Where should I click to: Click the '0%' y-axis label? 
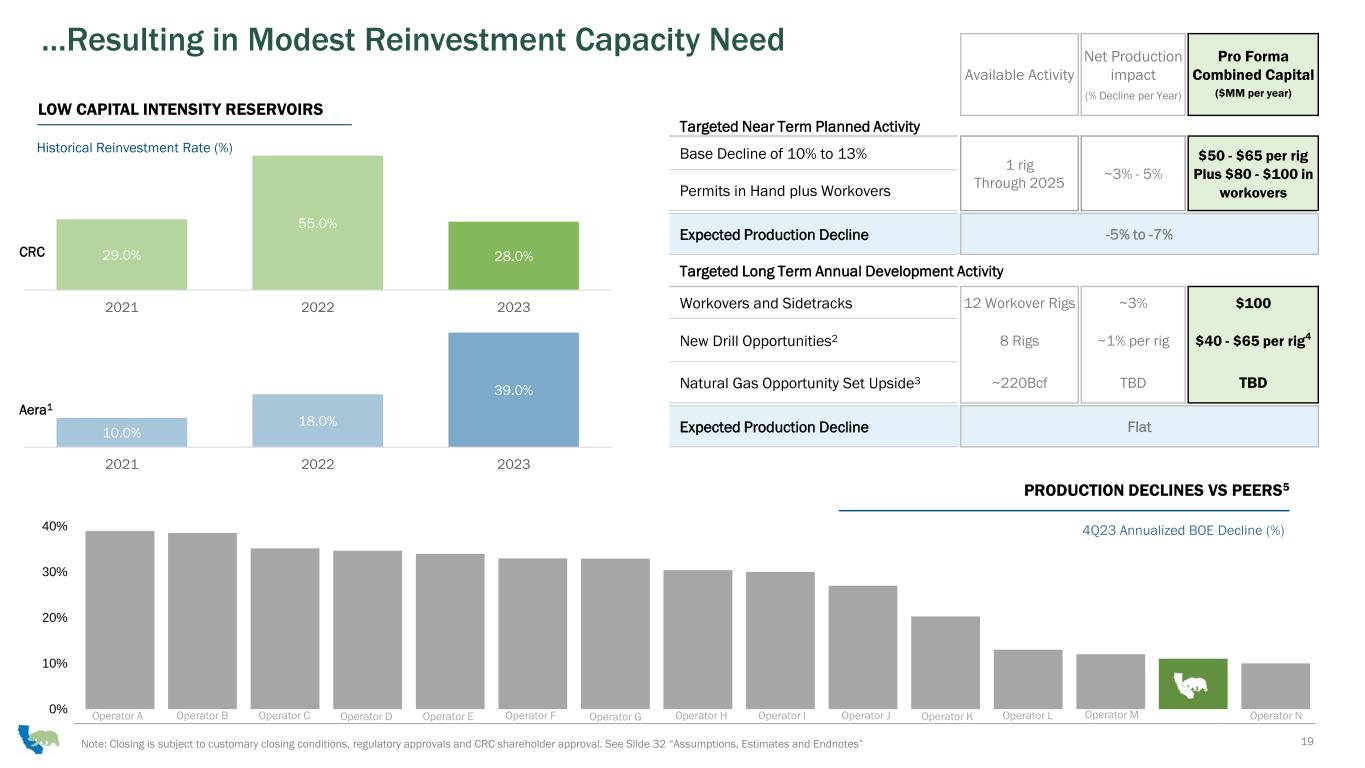(x=58, y=709)
